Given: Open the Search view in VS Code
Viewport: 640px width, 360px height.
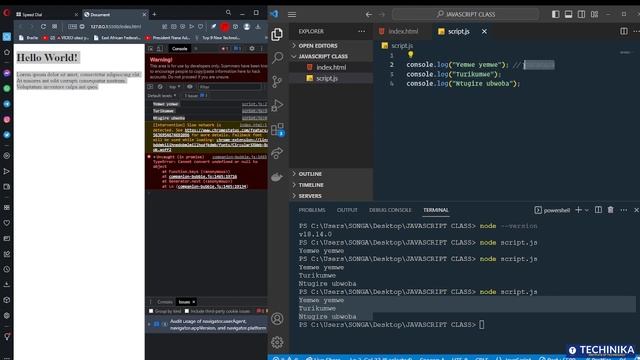Looking at the screenshot, I should (277, 58).
